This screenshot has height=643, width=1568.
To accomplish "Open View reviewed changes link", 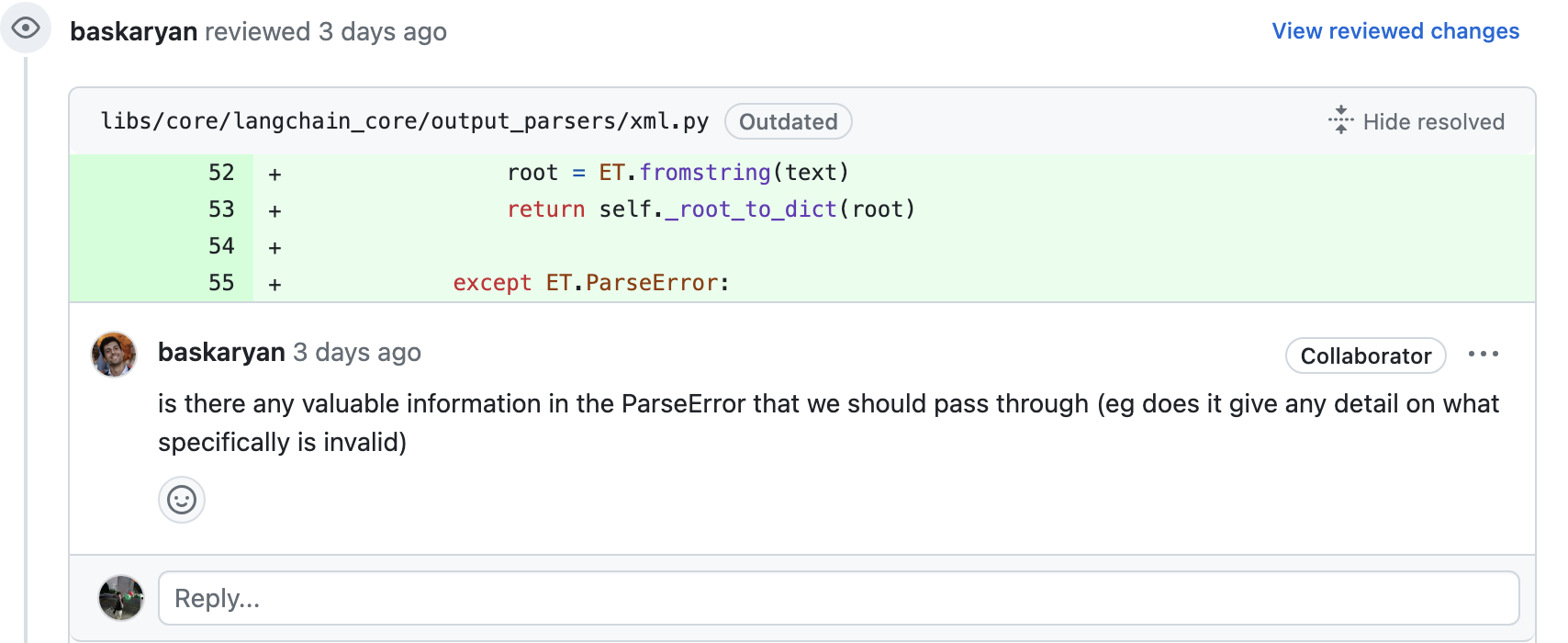I will (x=1395, y=31).
